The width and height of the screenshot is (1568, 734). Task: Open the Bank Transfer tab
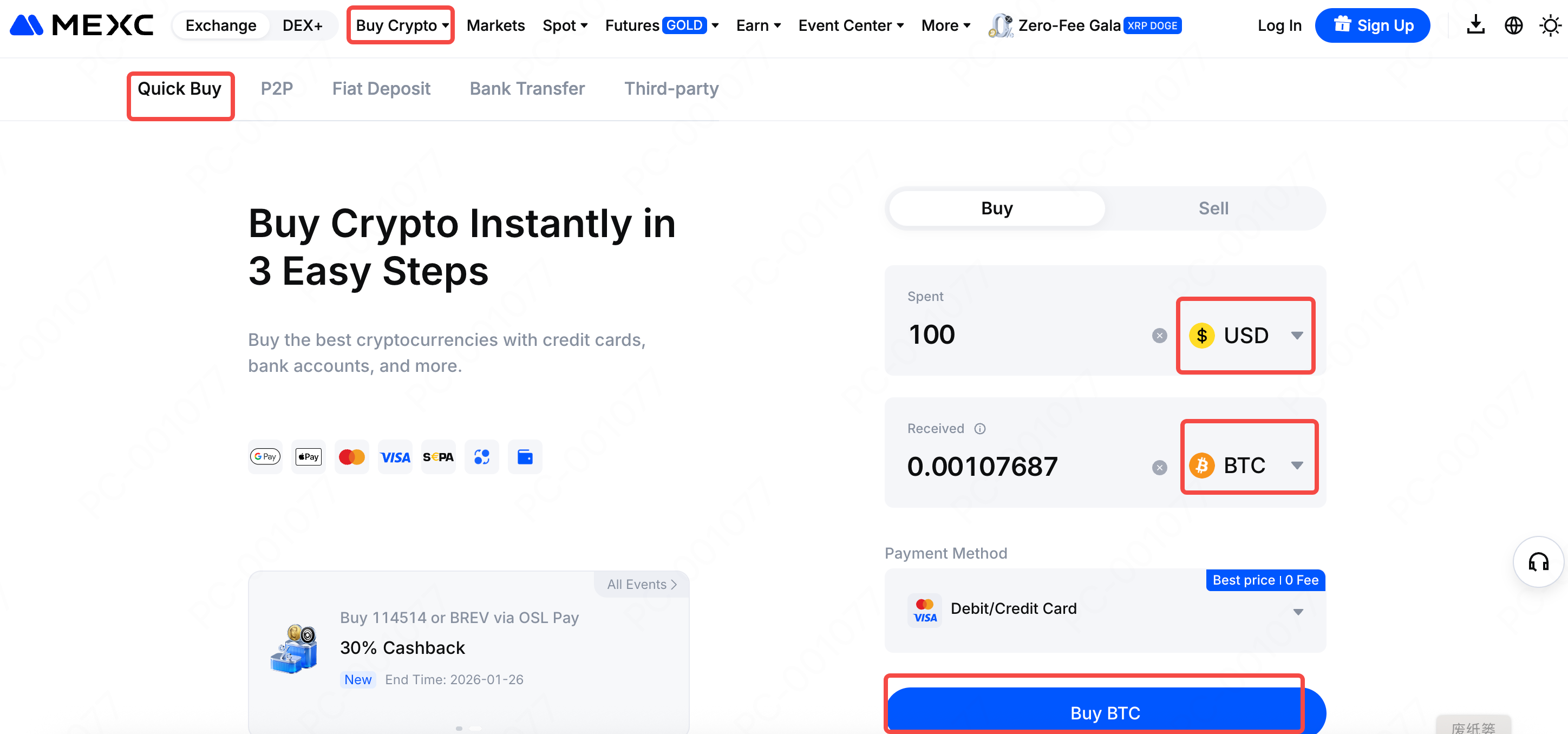pyautogui.click(x=527, y=89)
